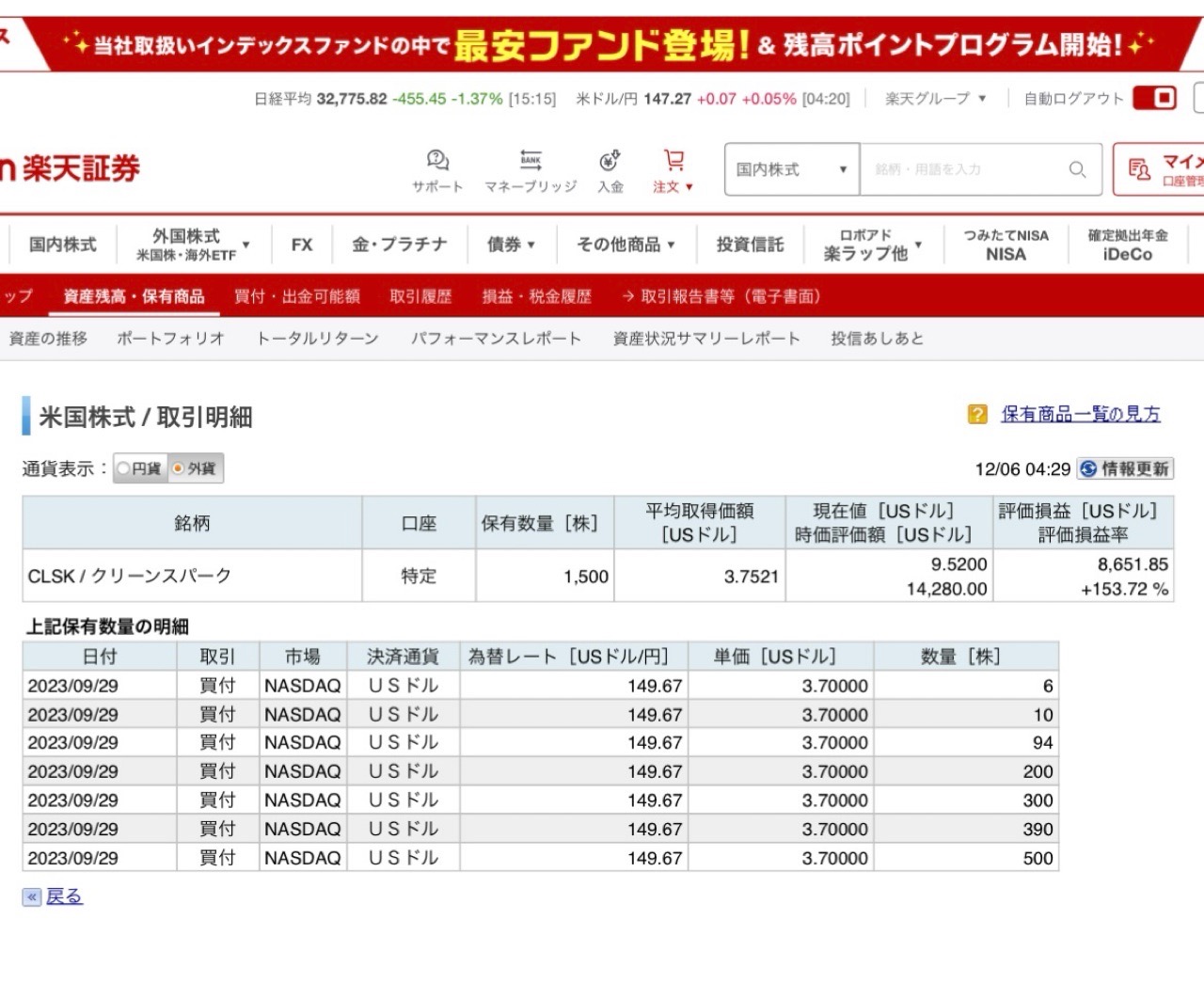Open the 国内株式 navigation tab

[62, 245]
